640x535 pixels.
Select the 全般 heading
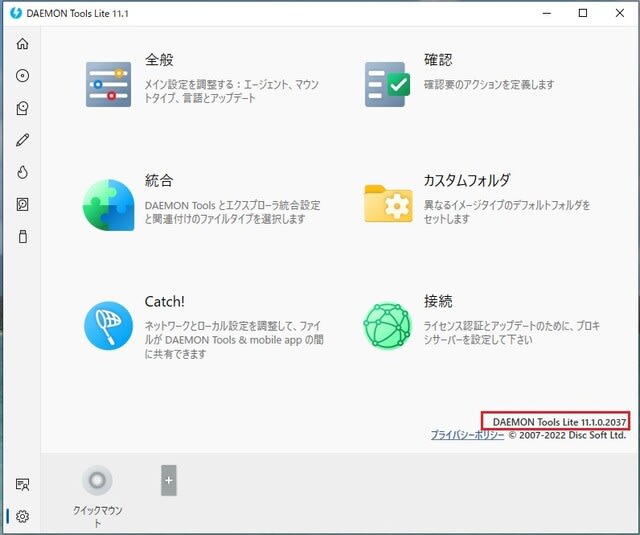click(159, 60)
